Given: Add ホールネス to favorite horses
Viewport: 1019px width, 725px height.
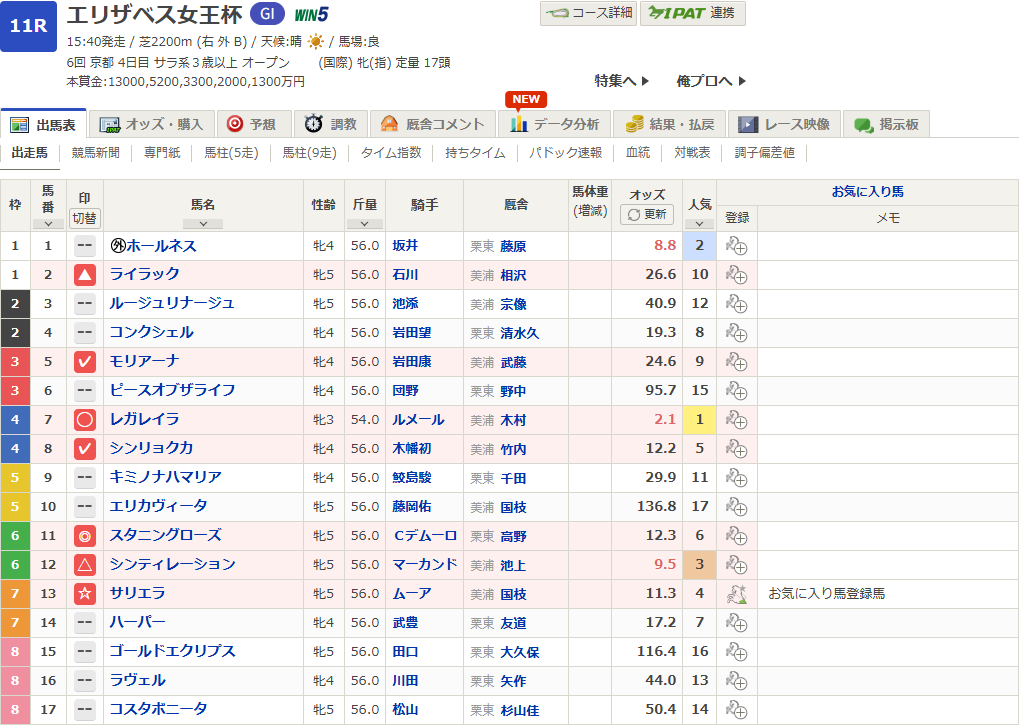Looking at the screenshot, I should click(x=736, y=246).
